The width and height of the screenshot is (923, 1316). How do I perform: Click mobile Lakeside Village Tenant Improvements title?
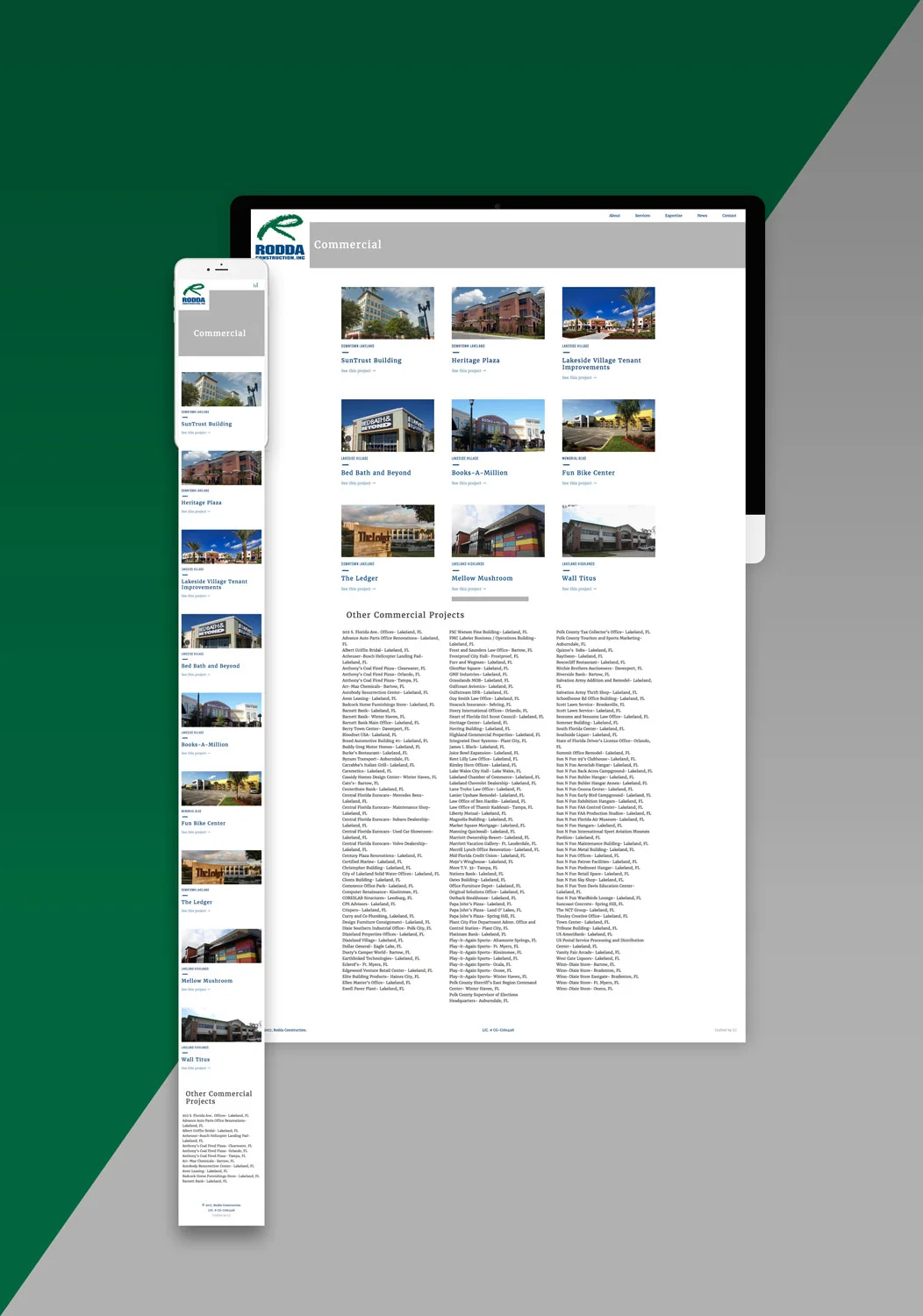215,584
